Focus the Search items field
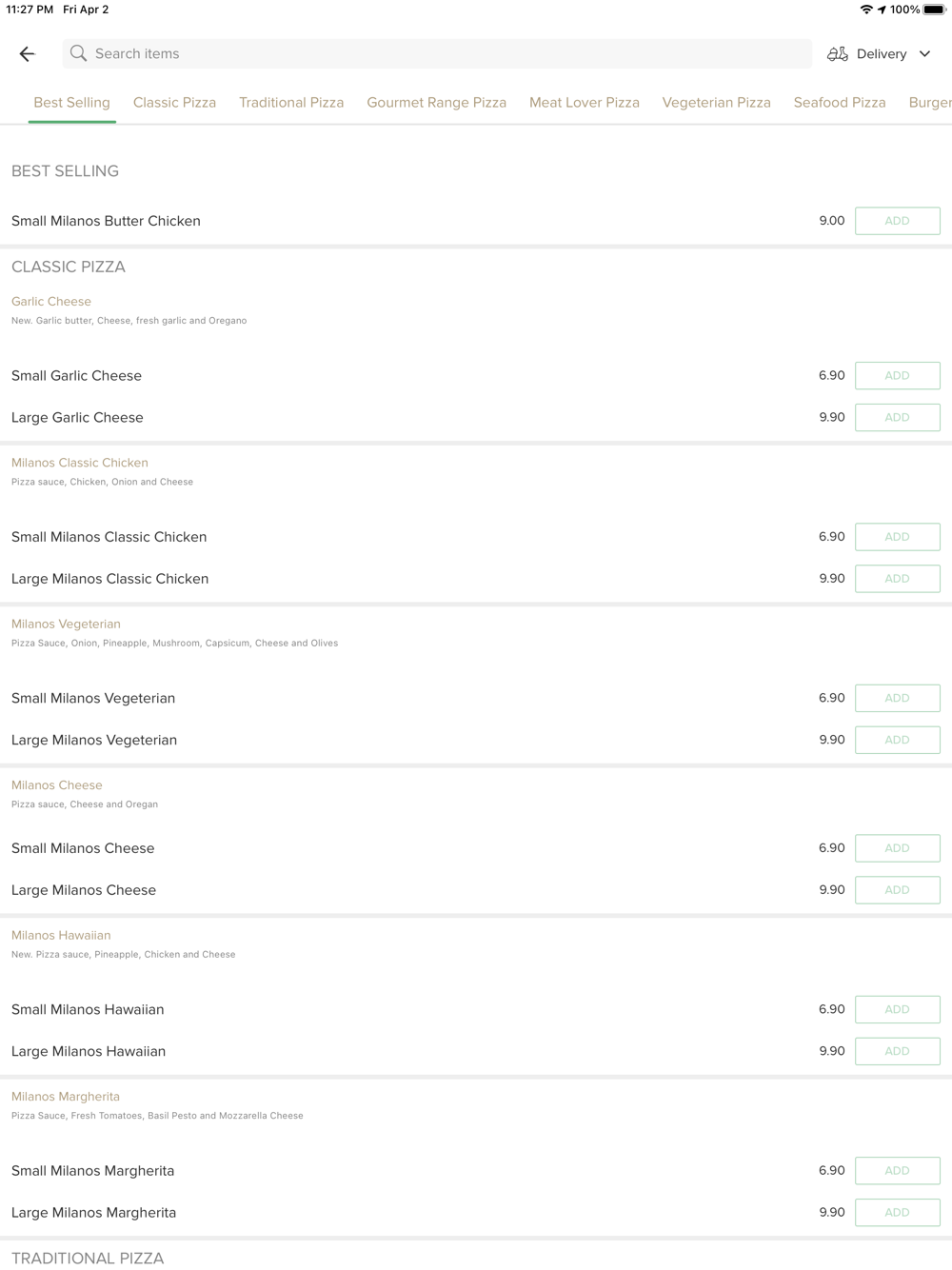This screenshot has height=1270, width=952. click(x=437, y=53)
